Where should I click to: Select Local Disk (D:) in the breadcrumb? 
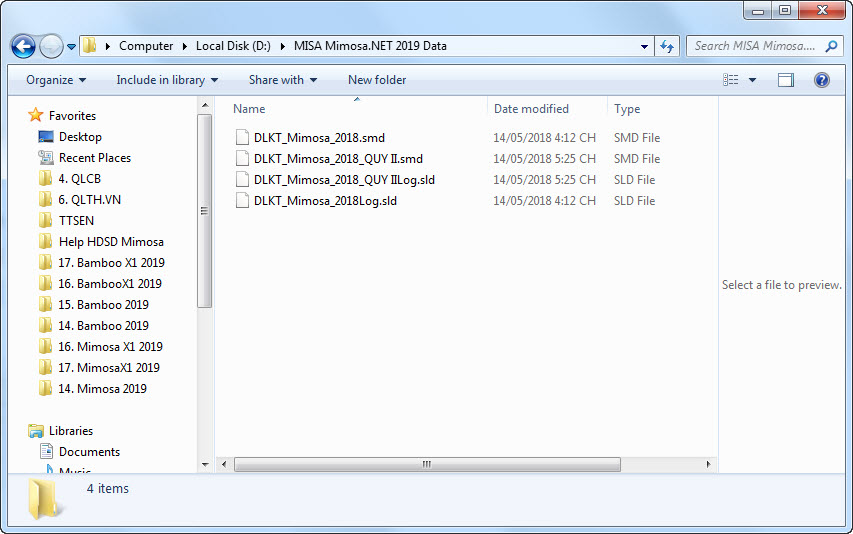[x=233, y=46]
